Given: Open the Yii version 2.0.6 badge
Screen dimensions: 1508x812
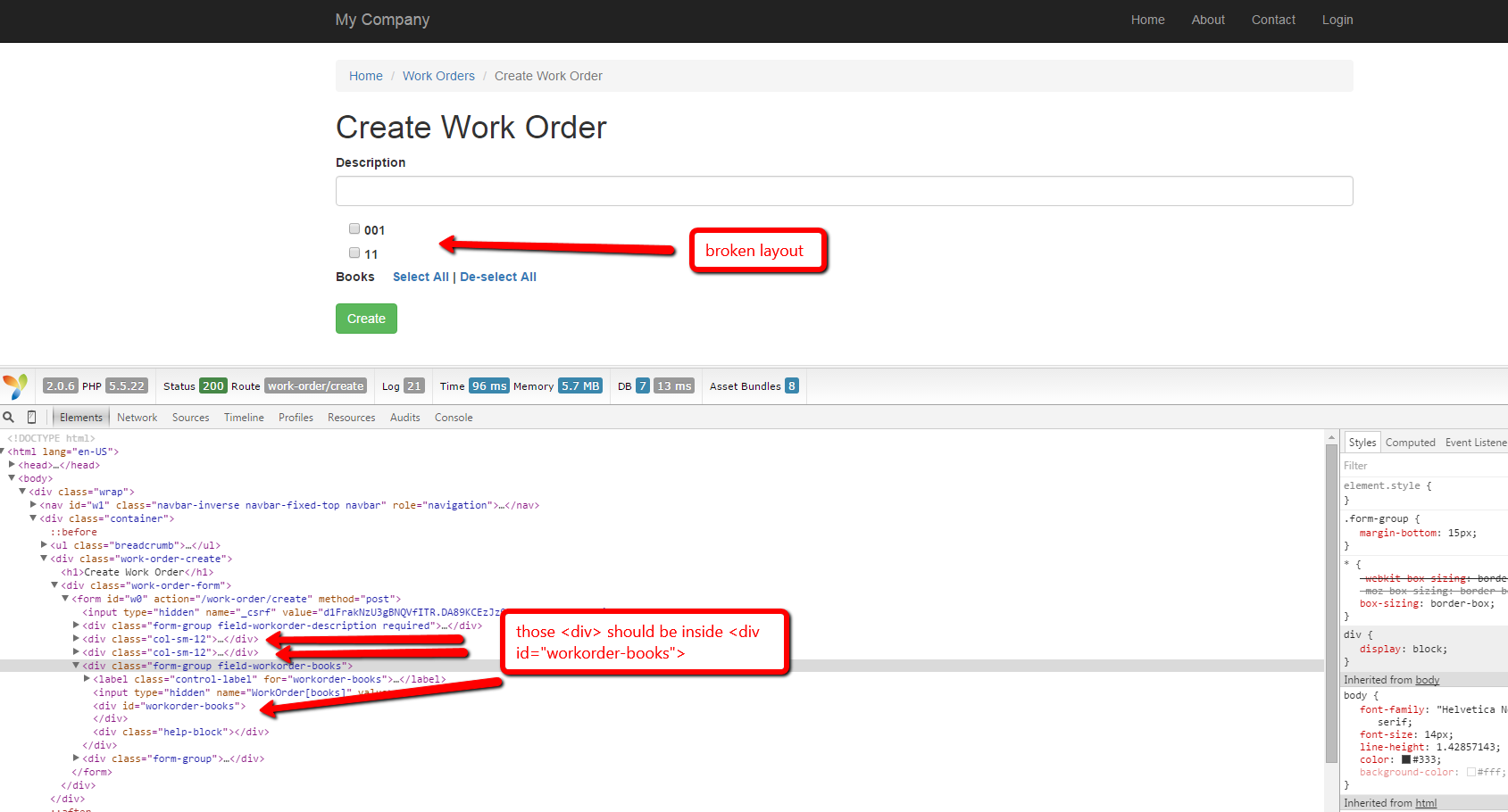Looking at the screenshot, I should click(x=61, y=386).
